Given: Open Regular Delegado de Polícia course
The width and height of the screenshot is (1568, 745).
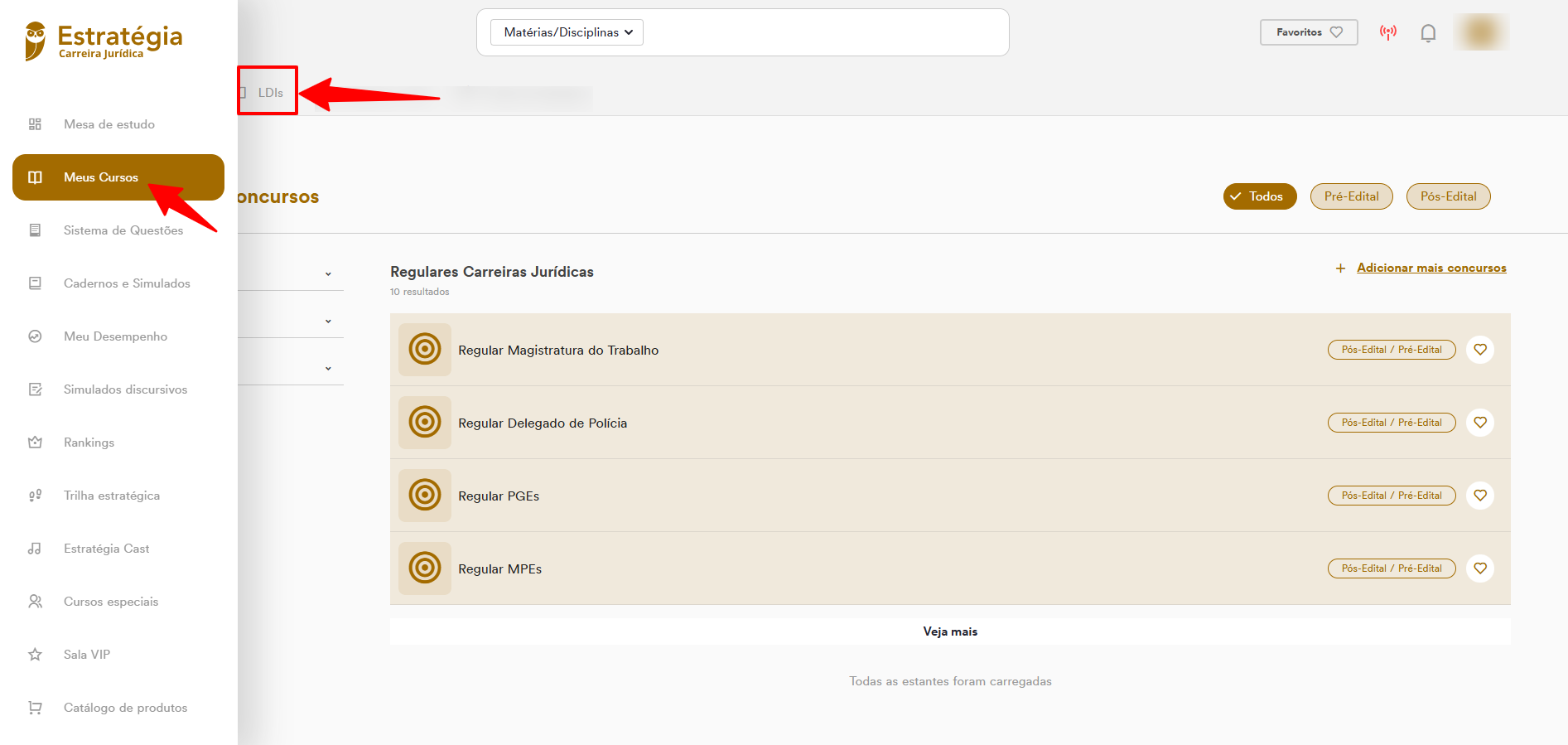Looking at the screenshot, I should (950, 423).
